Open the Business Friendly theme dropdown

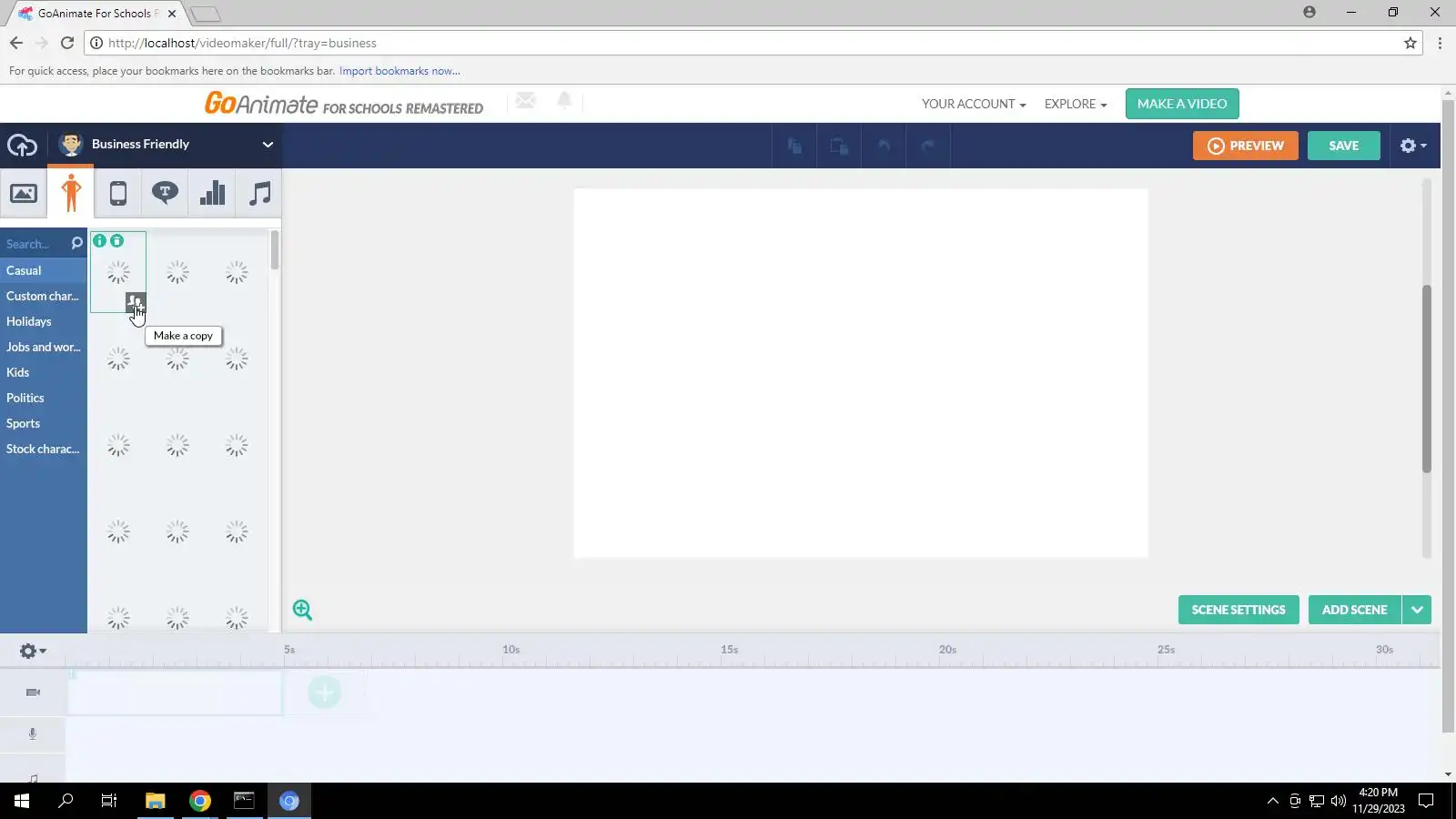(x=166, y=144)
